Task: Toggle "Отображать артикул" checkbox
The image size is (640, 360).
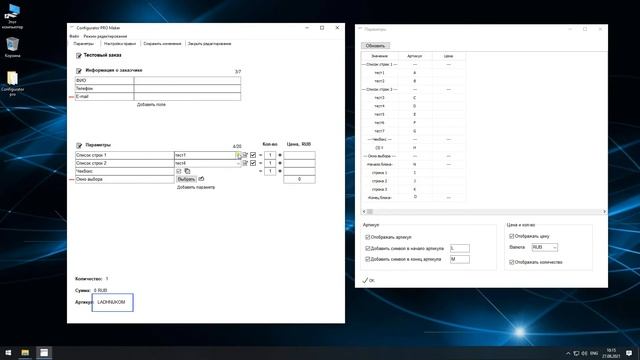Action: tap(367, 237)
